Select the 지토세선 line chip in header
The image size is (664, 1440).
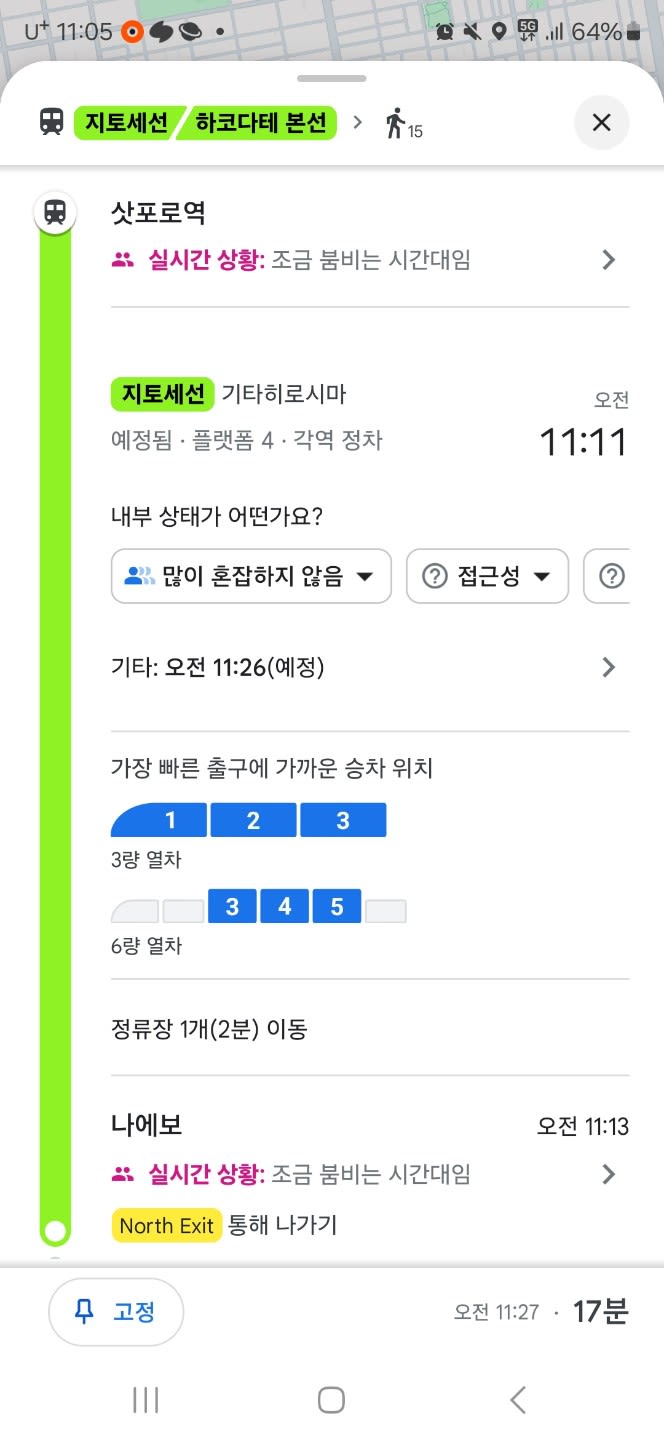126,123
